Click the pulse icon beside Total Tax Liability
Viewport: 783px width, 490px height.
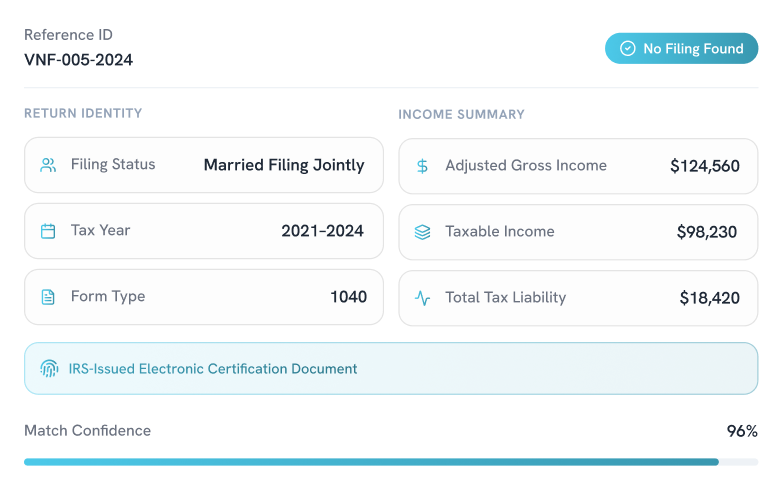pos(423,298)
